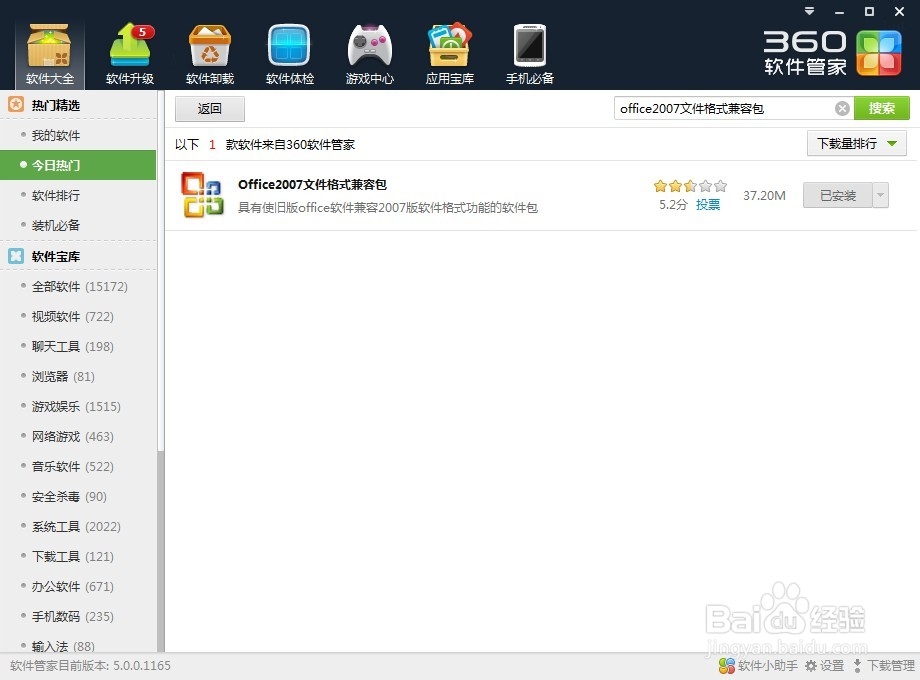920x680 pixels.
Task: Open the 手机必备 phone icon
Action: 529,54
